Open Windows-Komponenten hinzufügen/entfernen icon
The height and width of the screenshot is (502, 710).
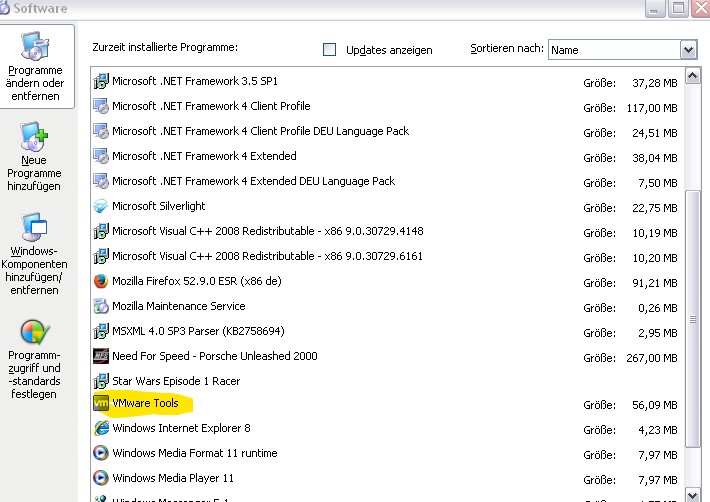pyautogui.click(x=34, y=227)
